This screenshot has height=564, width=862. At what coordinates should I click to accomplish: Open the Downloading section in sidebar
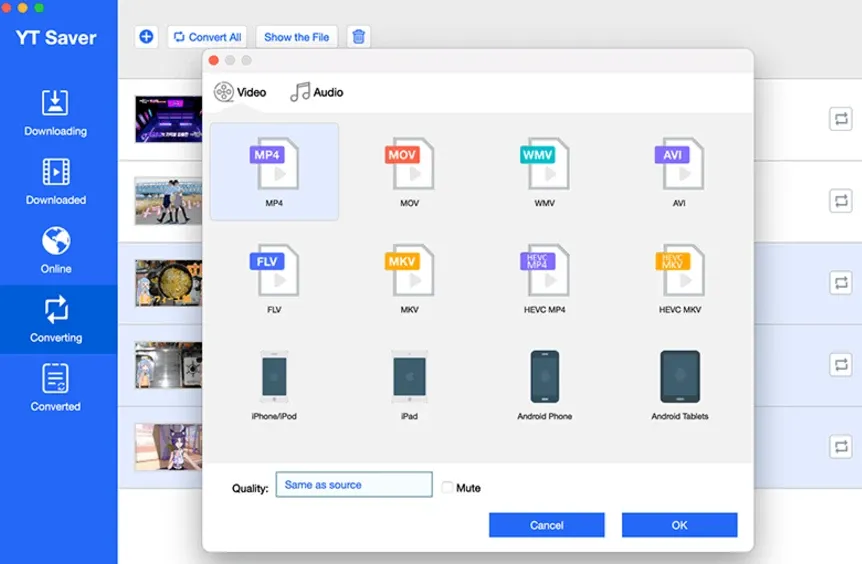56,113
